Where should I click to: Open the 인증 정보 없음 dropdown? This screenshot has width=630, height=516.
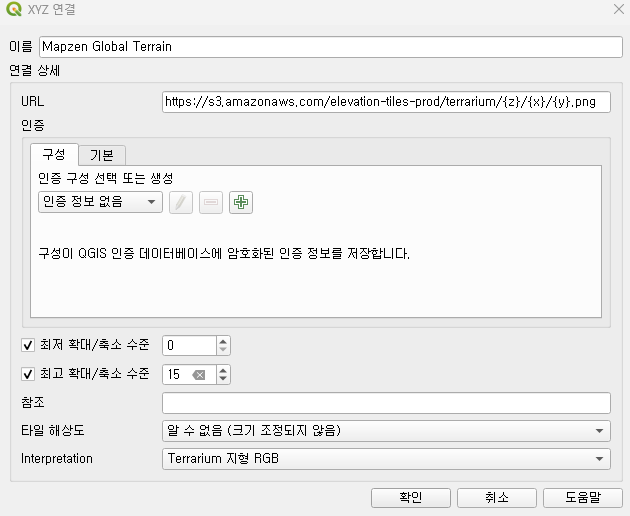pyautogui.click(x=100, y=202)
